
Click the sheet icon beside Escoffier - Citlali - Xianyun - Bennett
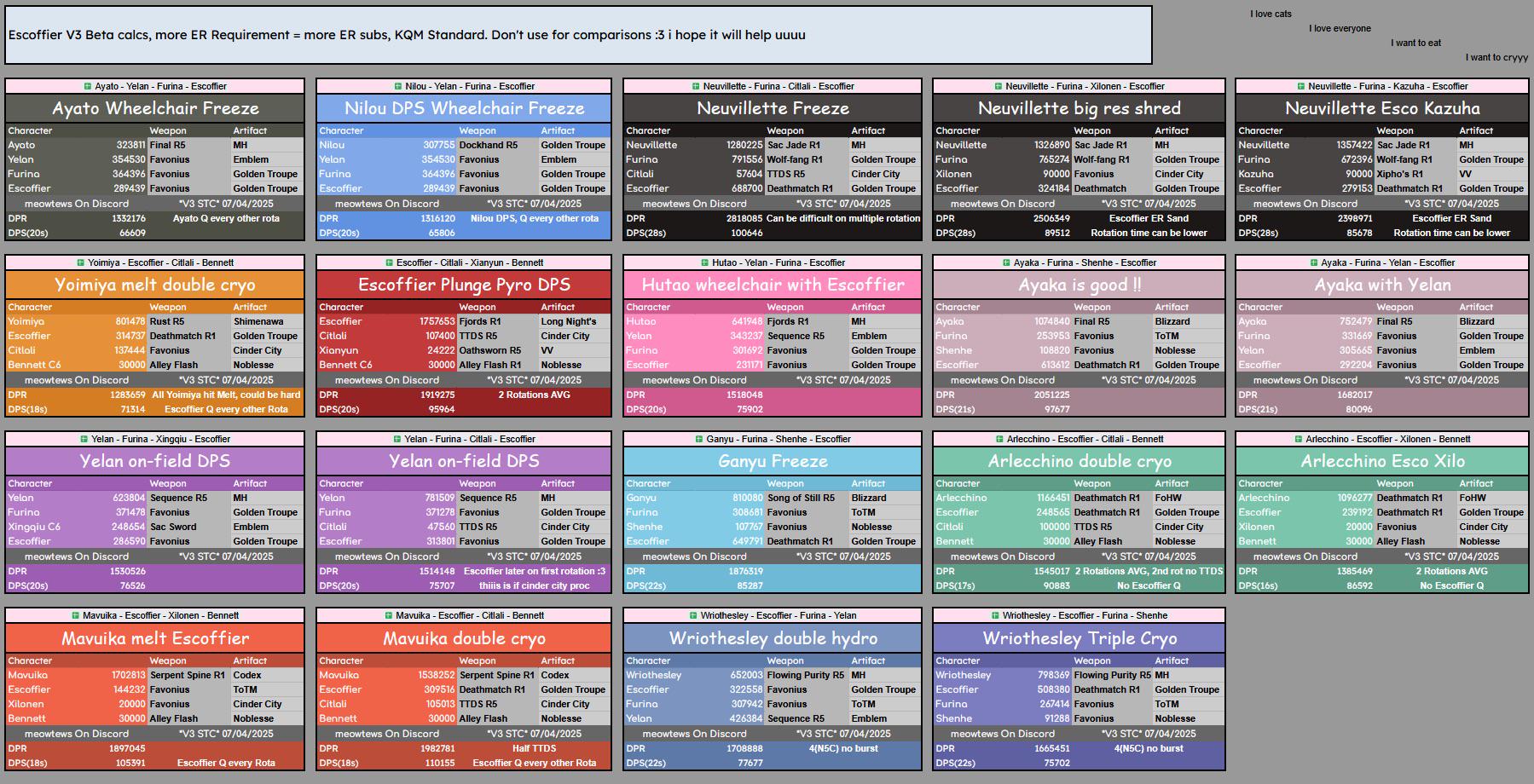coord(389,262)
